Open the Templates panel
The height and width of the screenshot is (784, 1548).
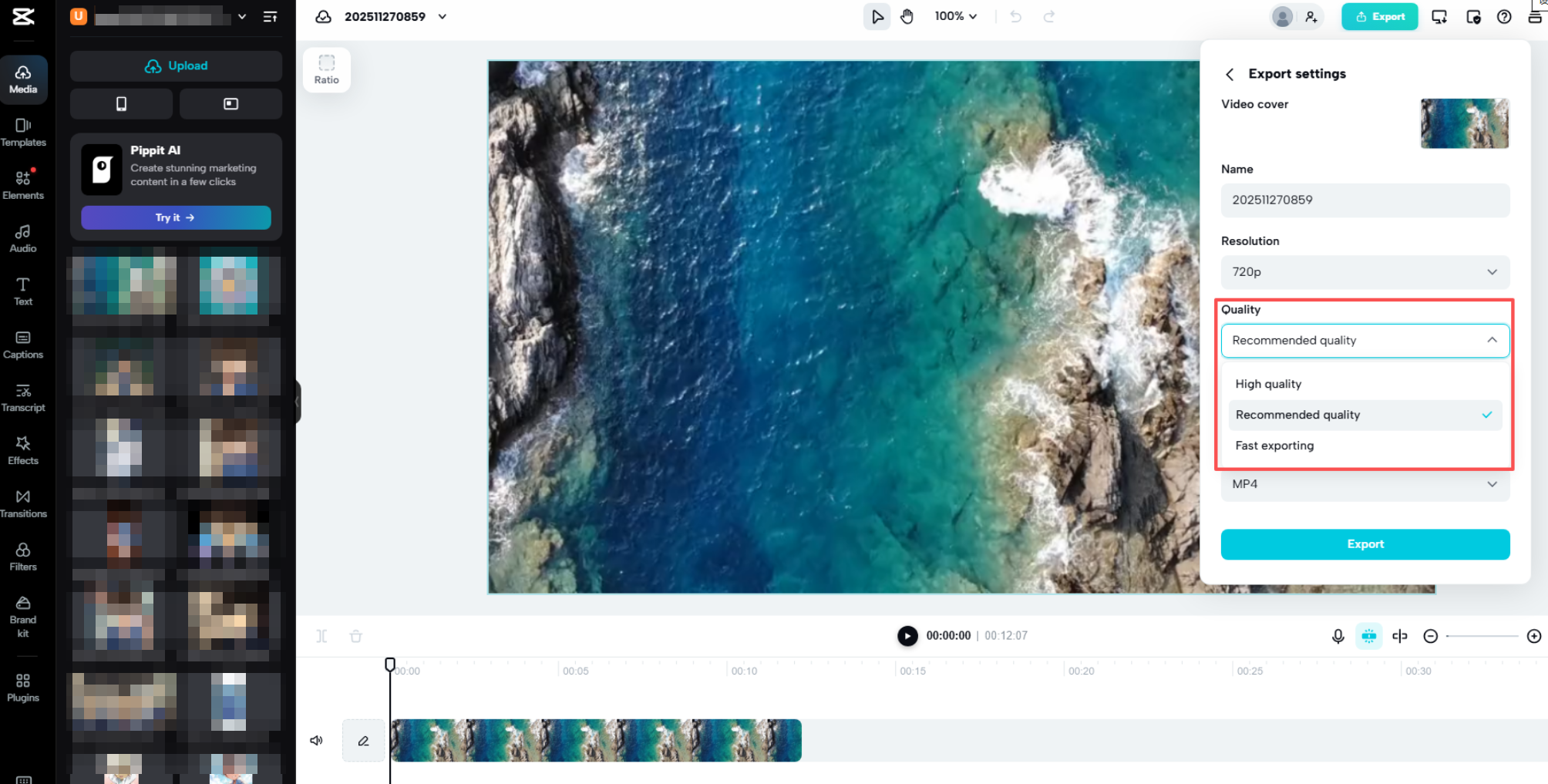pyautogui.click(x=23, y=133)
